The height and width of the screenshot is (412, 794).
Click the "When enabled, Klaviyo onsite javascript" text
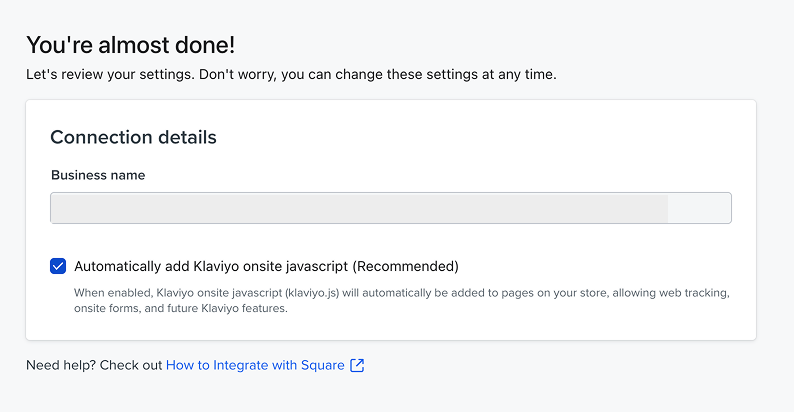tap(176, 294)
